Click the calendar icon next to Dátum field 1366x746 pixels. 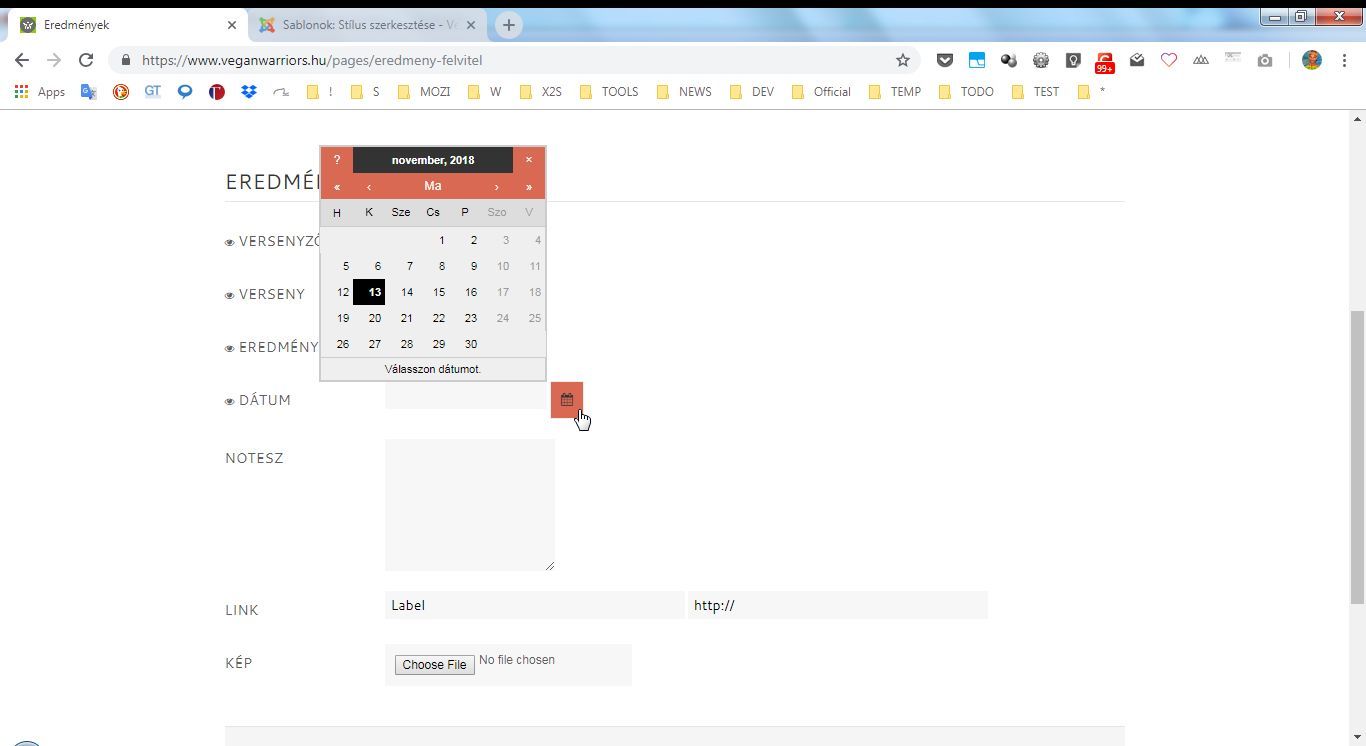click(566, 400)
